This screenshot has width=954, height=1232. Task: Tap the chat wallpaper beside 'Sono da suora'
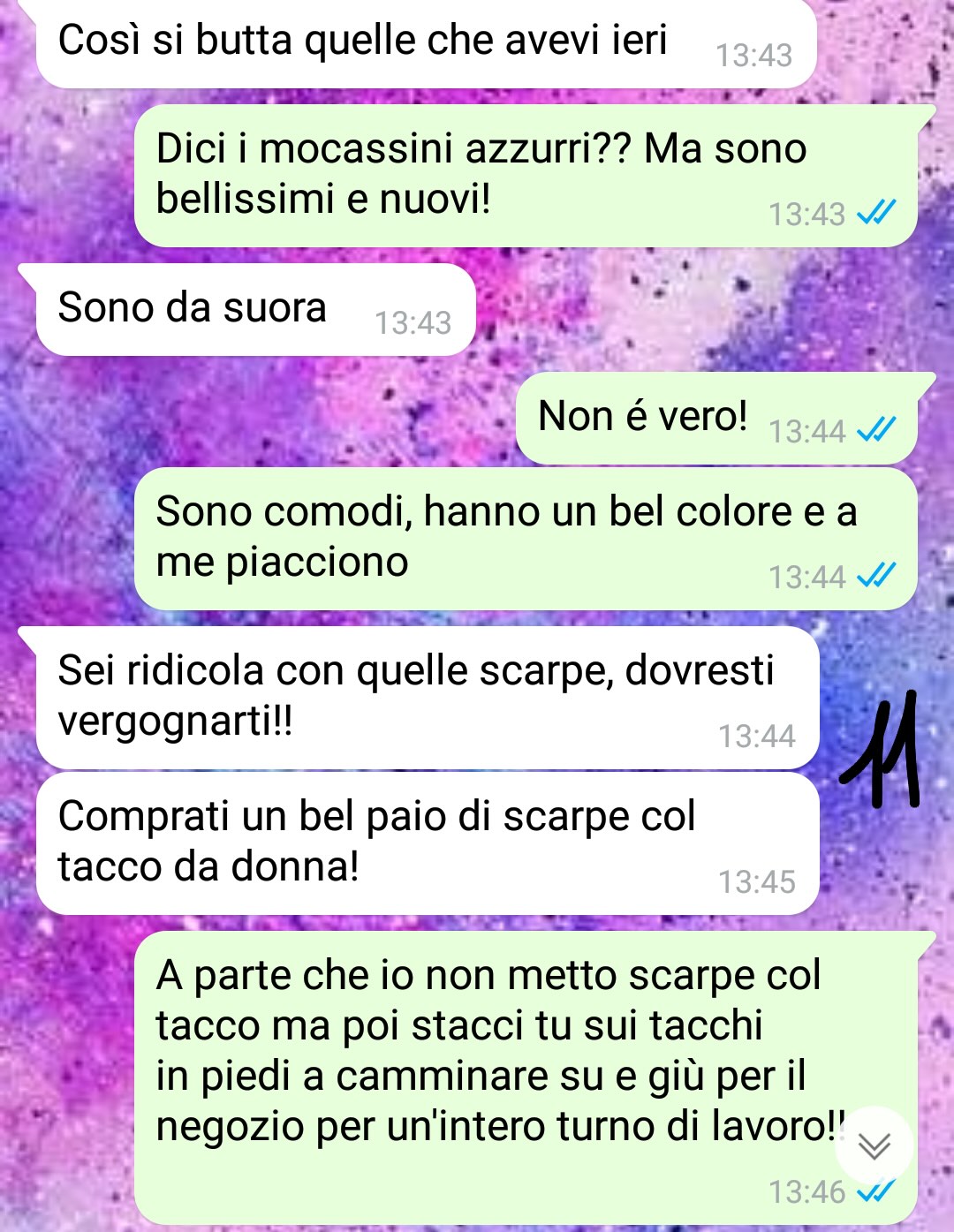tap(707, 310)
